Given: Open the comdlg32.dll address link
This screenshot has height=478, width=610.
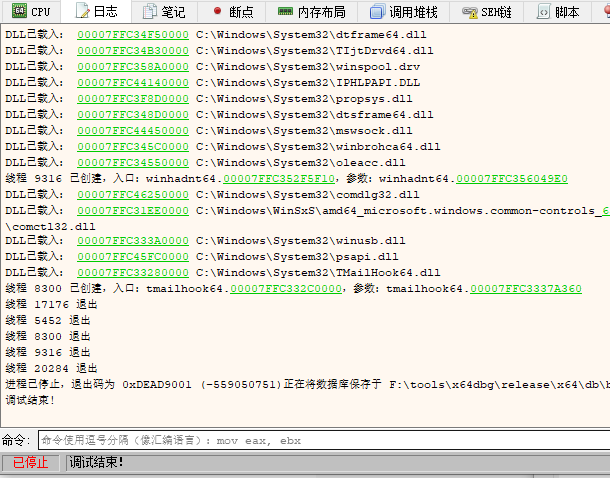Looking at the screenshot, I should [132, 194].
